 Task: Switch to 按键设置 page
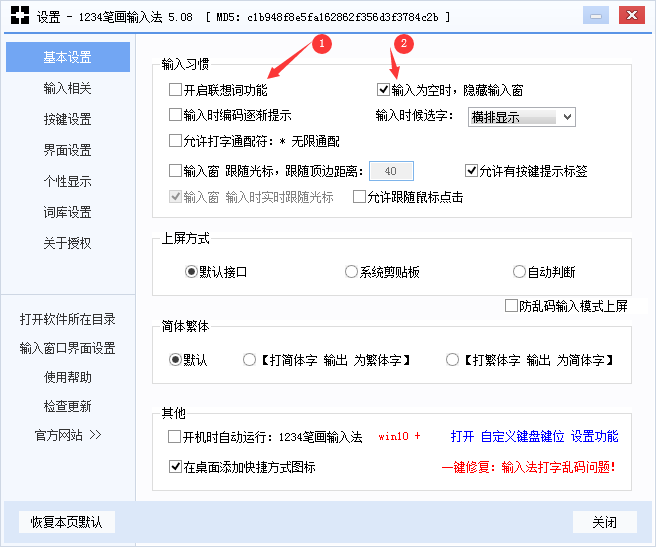[x=67, y=119]
